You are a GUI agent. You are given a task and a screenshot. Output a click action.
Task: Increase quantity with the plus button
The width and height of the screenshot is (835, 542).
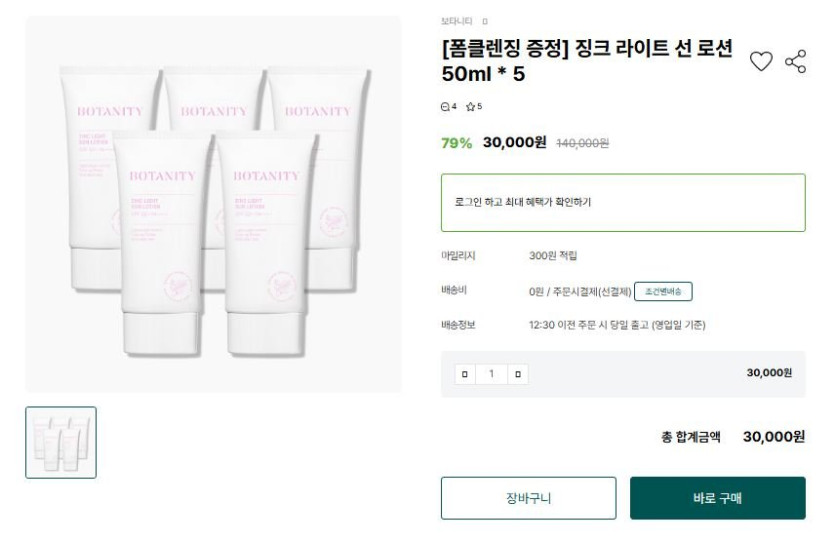[517, 374]
